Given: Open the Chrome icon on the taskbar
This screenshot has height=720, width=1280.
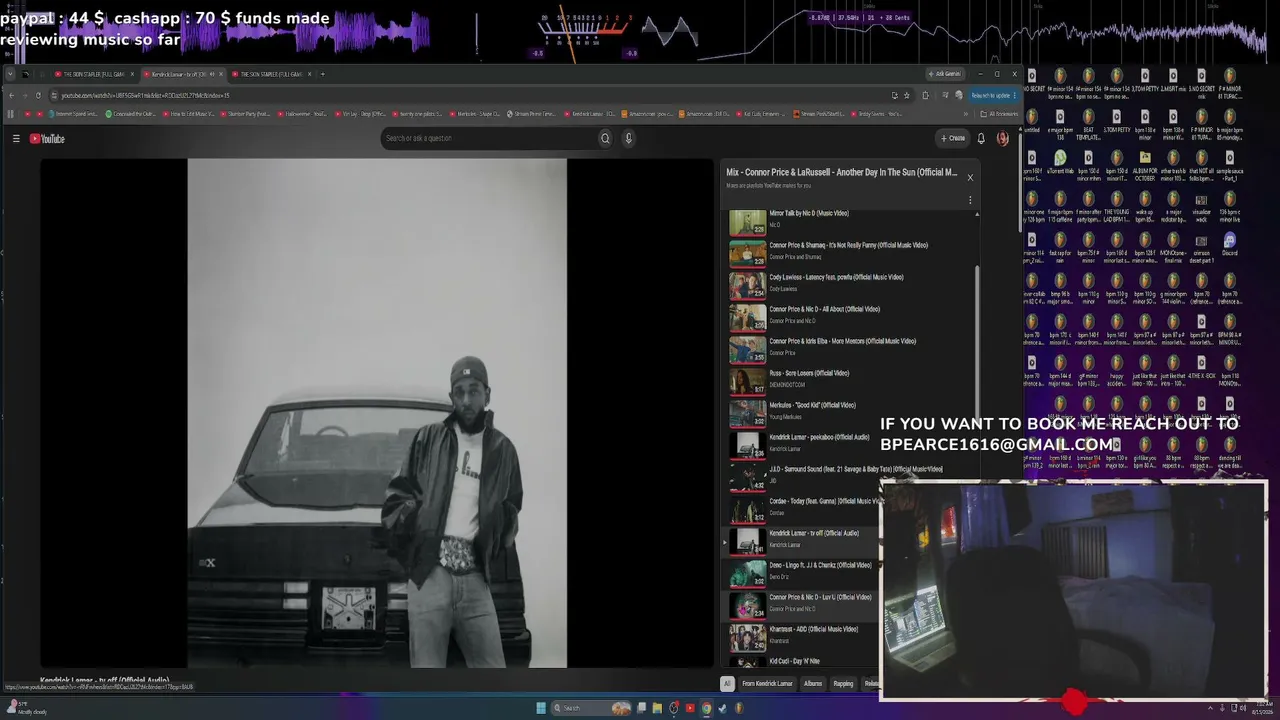Looking at the screenshot, I should (706, 708).
